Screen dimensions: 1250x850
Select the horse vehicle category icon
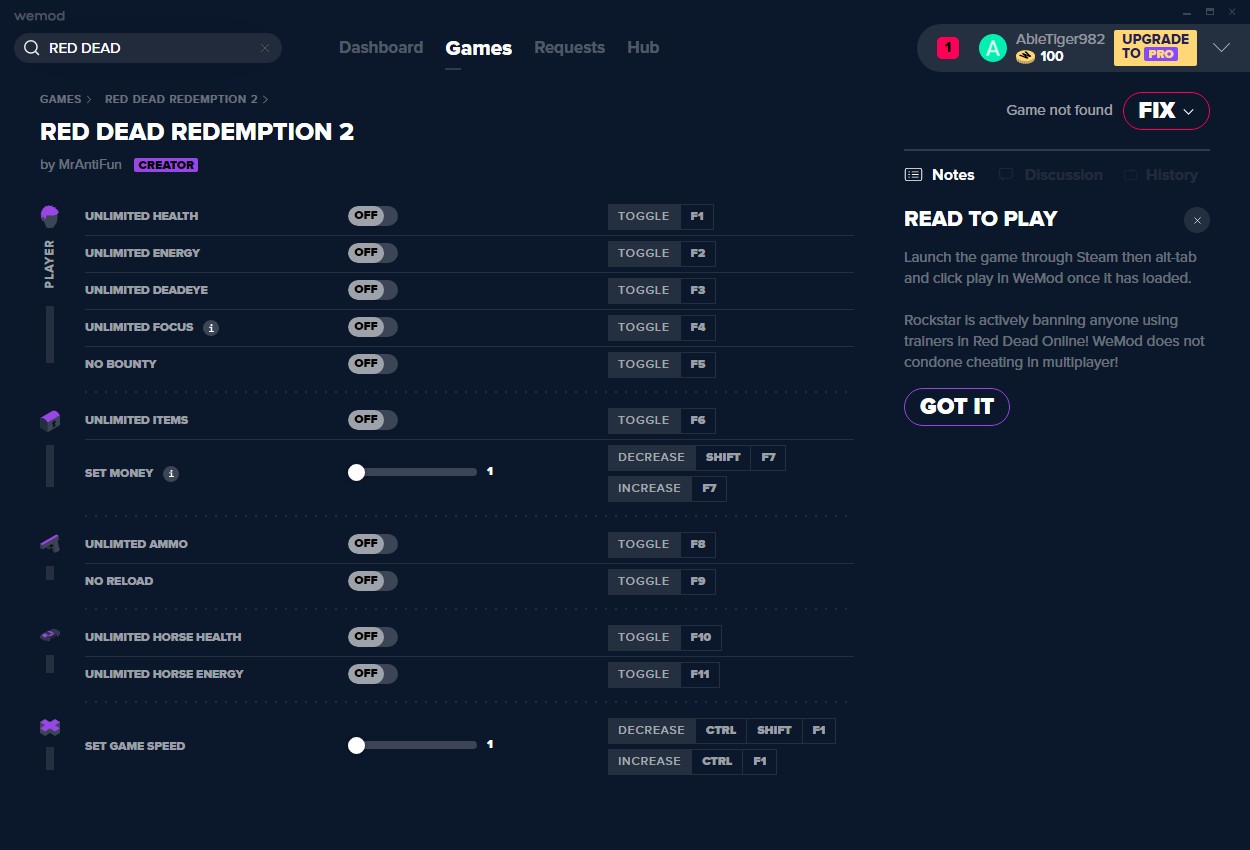(49, 635)
